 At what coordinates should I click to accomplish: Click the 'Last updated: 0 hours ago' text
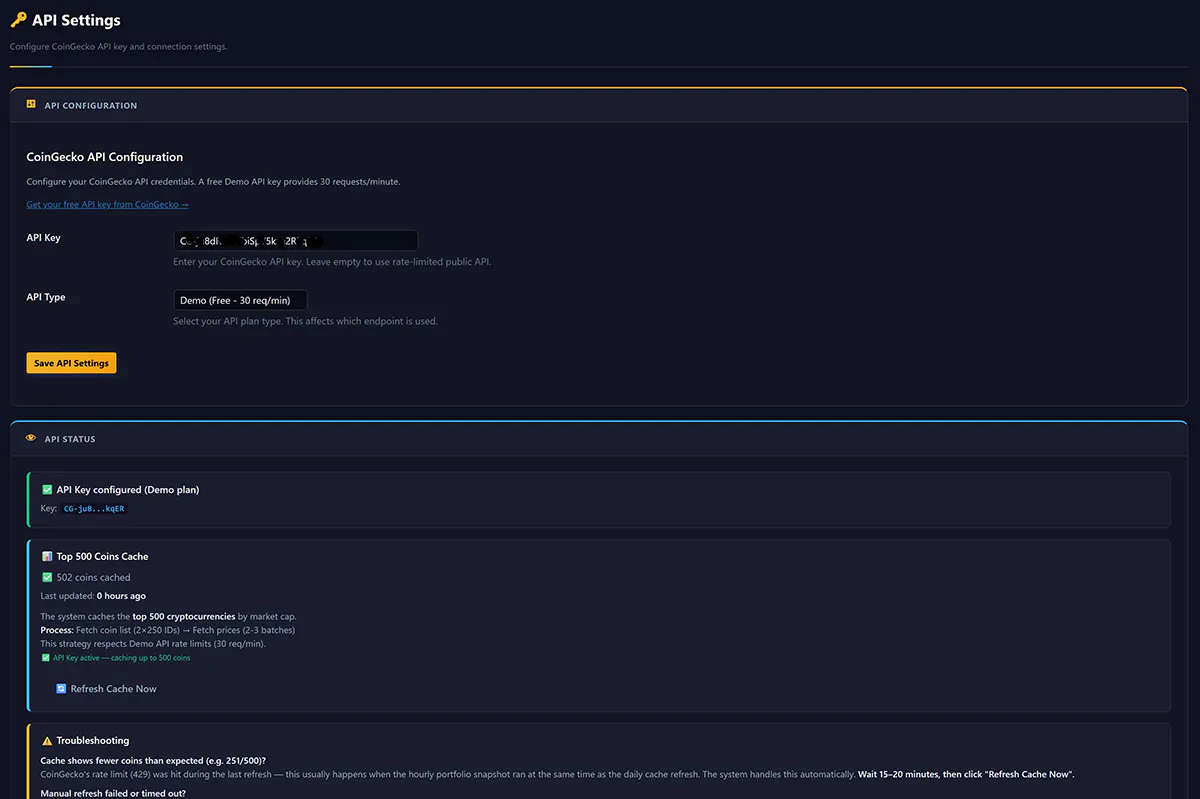(93, 596)
